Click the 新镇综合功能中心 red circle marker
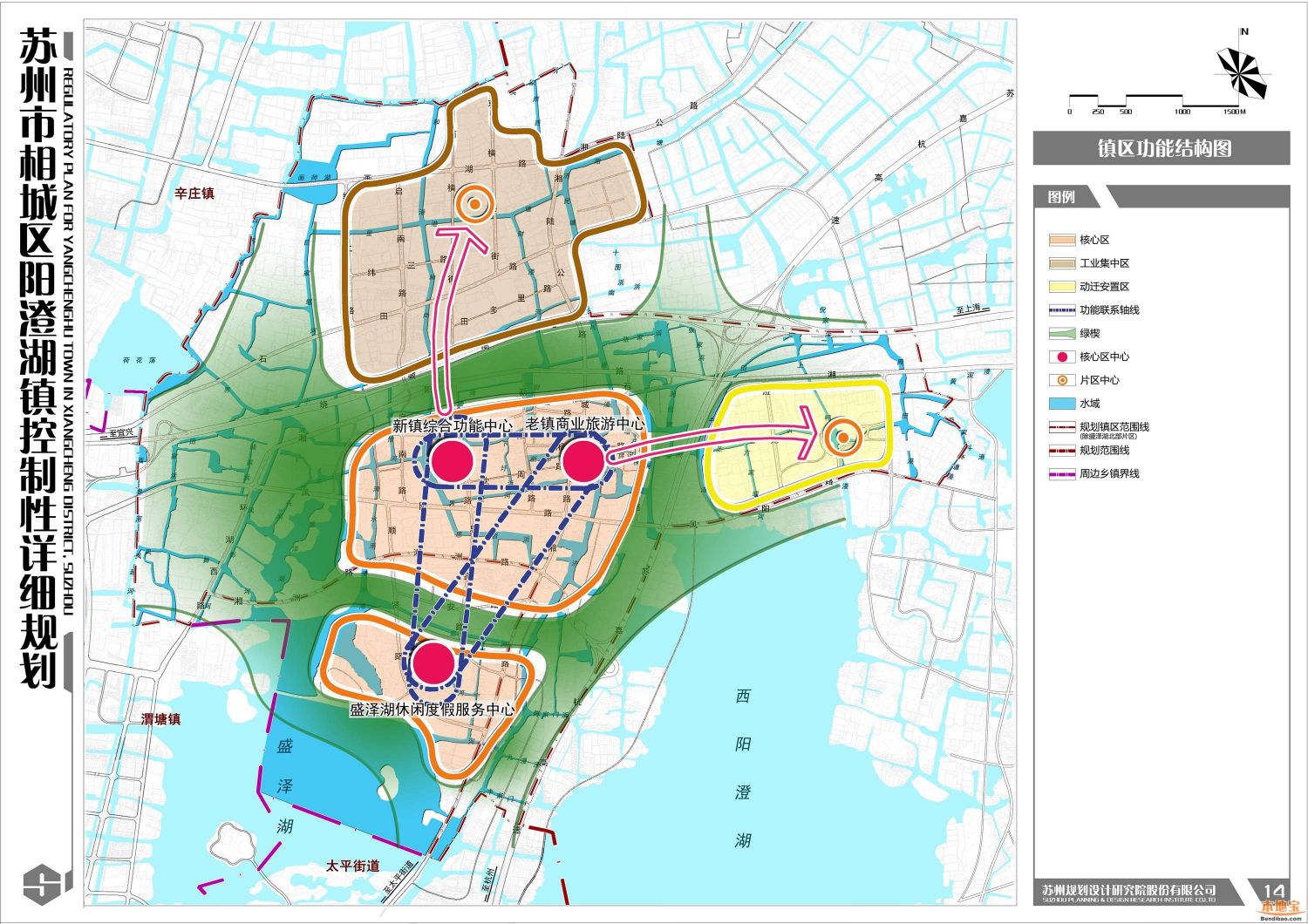 (451, 460)
